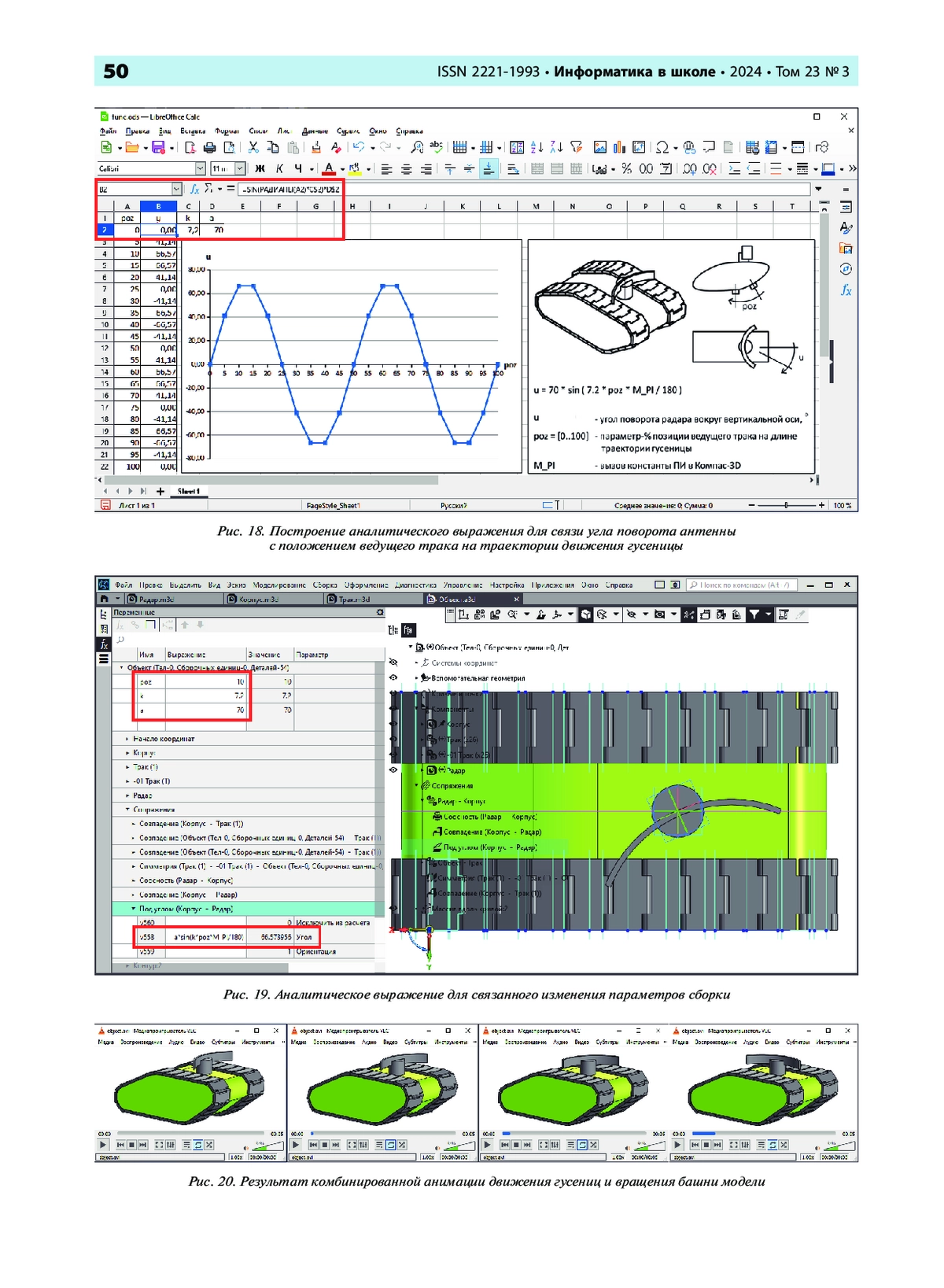Click the Format as Percent icon in Calc

coord(627,168)
